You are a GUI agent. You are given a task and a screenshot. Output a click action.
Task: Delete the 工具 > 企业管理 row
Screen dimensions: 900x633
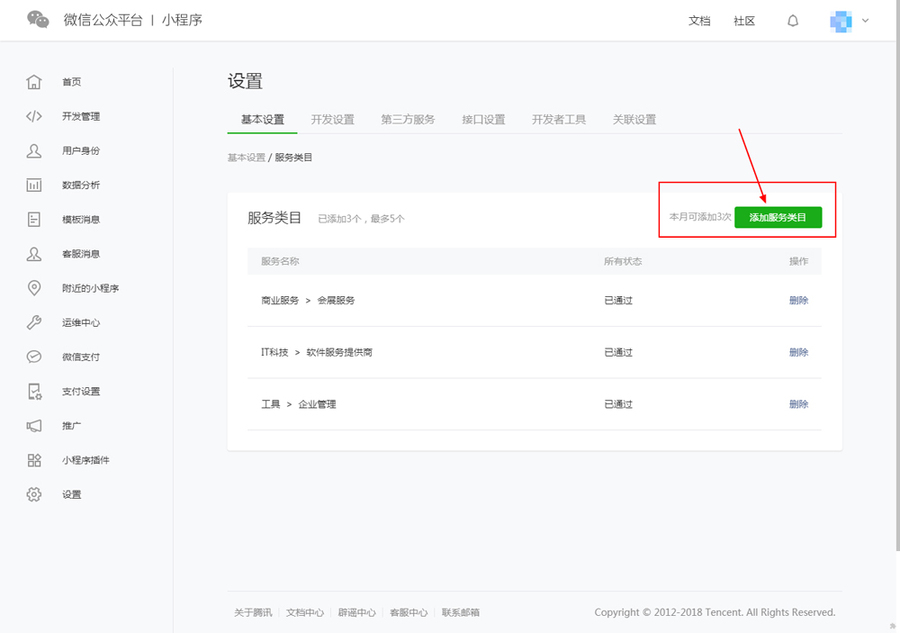click(x=798, y=405)
